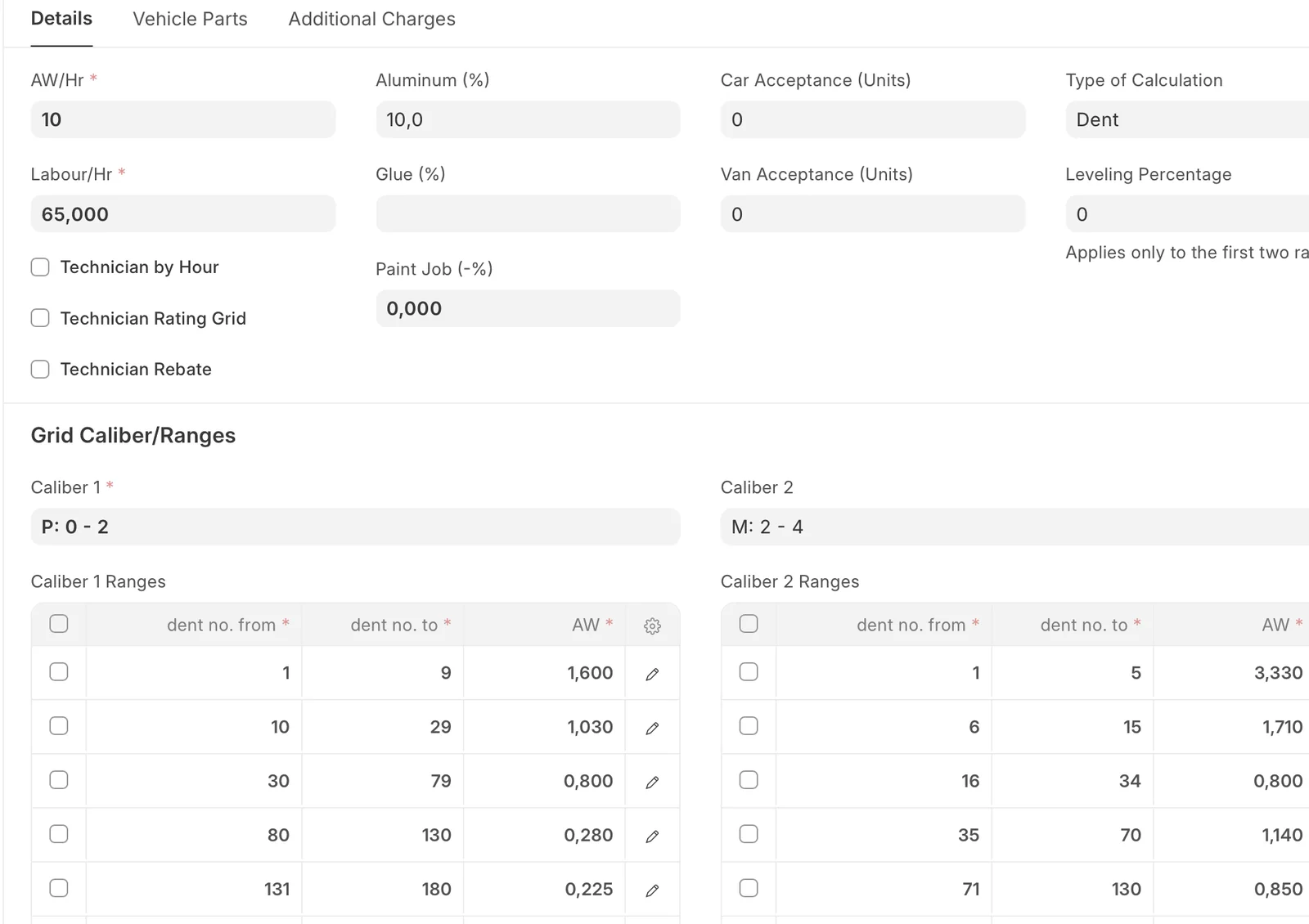The width and height of the screenshot is (1309, 924).
Task: Click Caliber 1 'dent no. from' column header
Action: (x=194, y=625)
